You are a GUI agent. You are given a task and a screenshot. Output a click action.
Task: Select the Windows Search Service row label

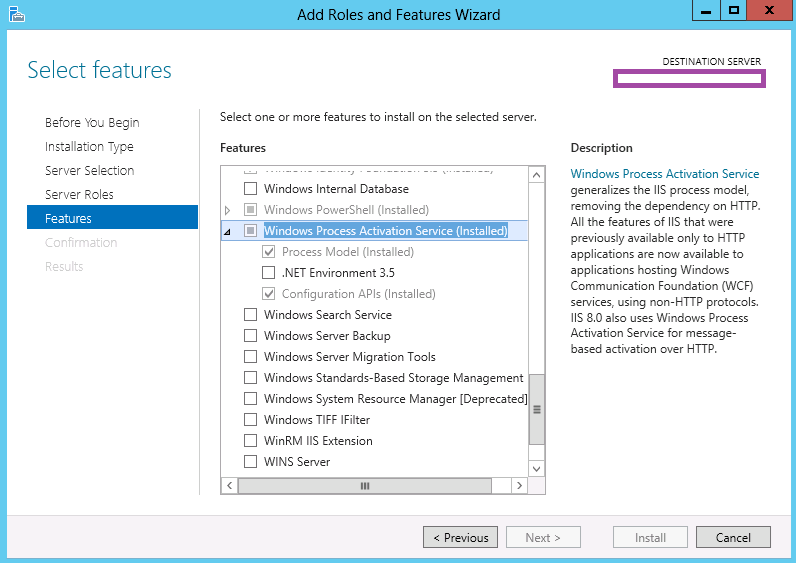tap(328, 315)
